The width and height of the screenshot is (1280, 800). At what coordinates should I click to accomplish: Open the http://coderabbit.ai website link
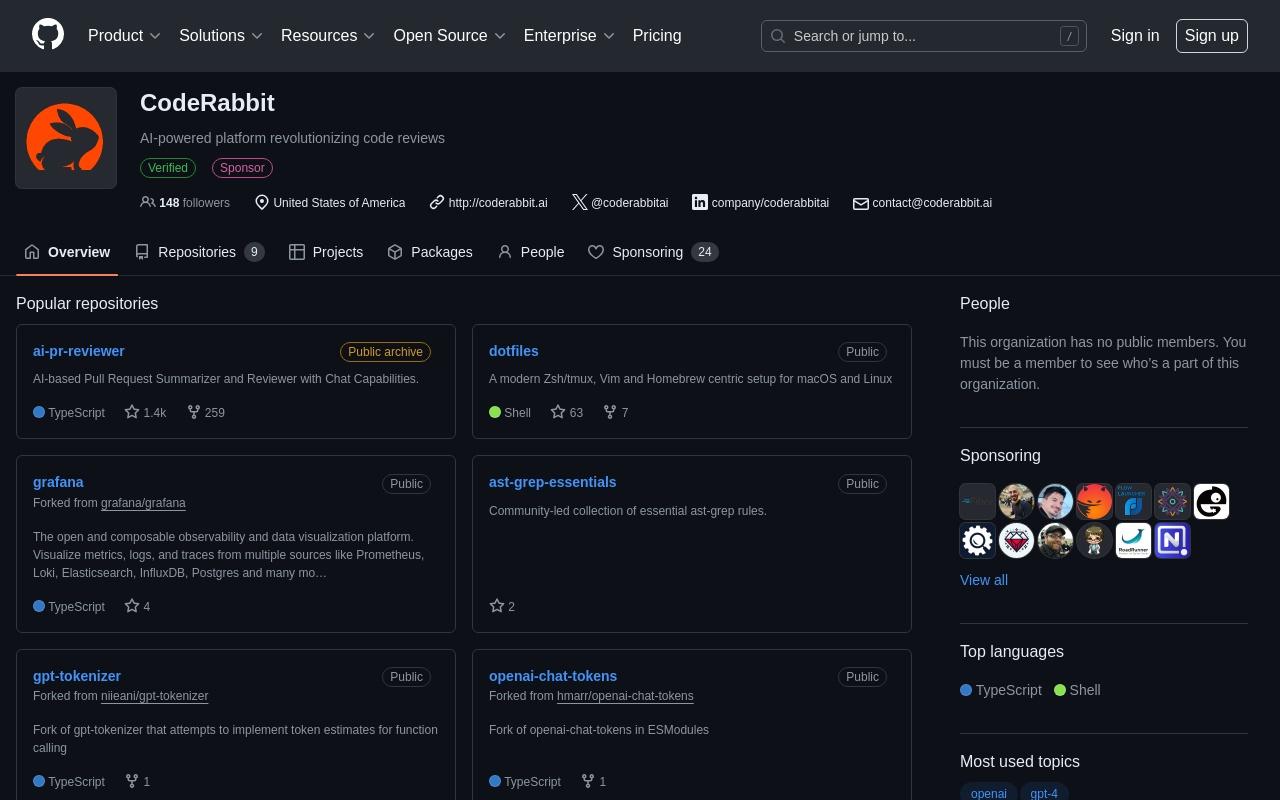[x=498, y=202]
